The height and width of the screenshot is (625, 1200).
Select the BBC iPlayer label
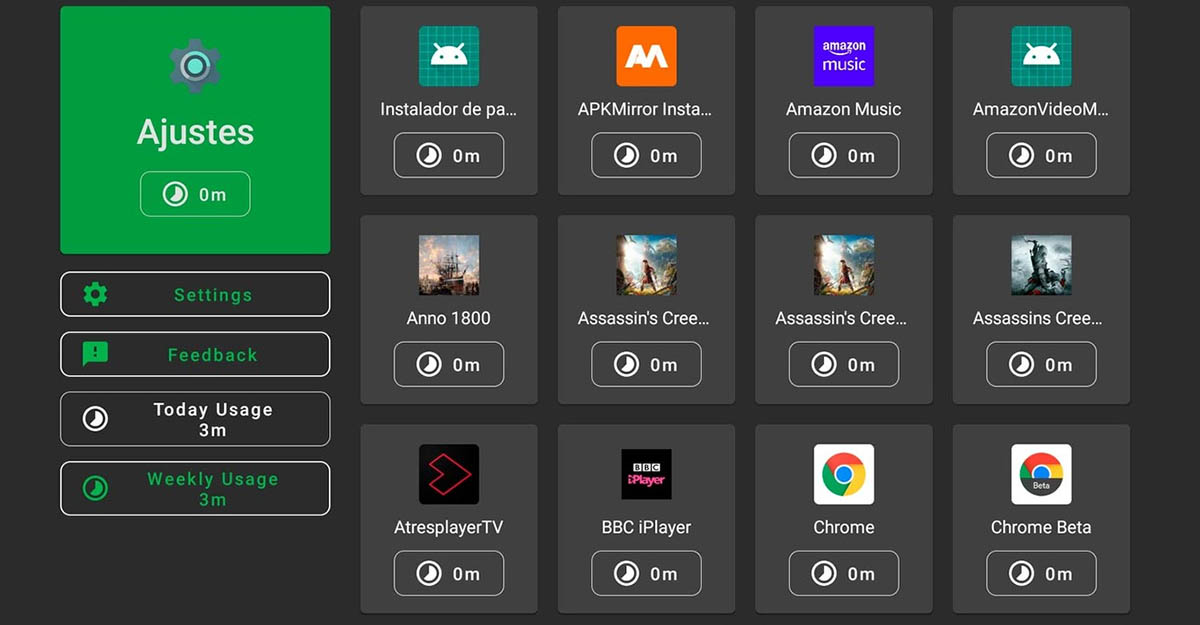click(646, 527)
